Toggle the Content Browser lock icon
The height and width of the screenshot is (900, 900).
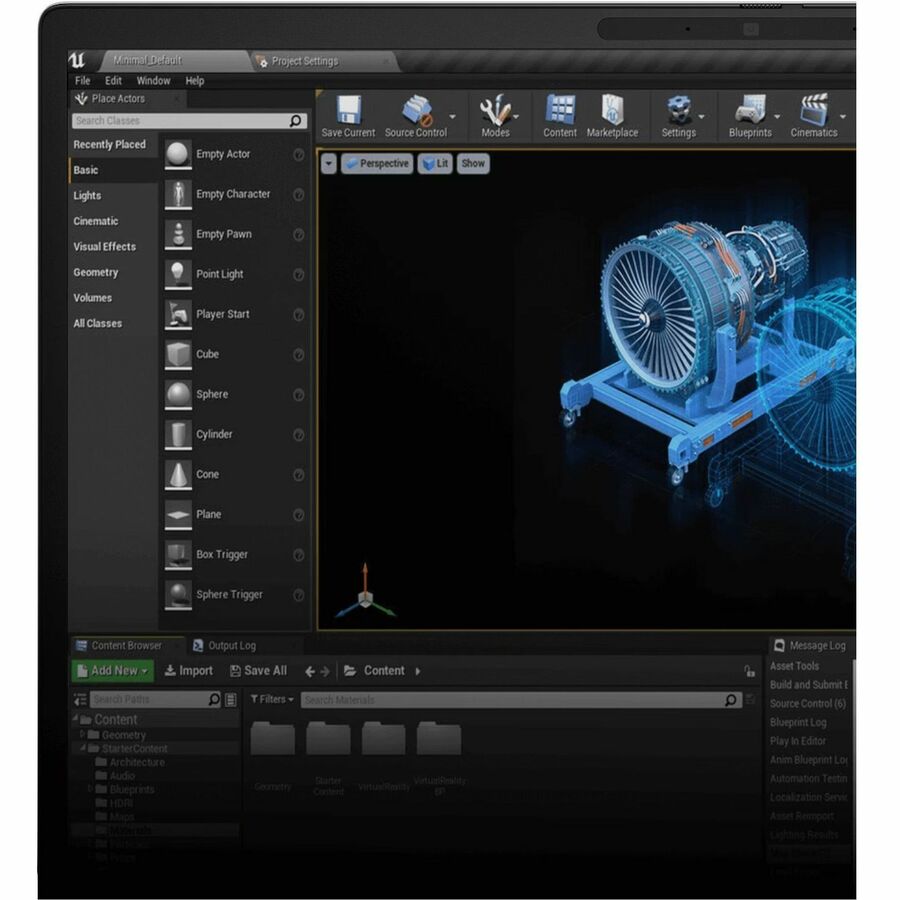pyautogui.click(x=749, y=672)
